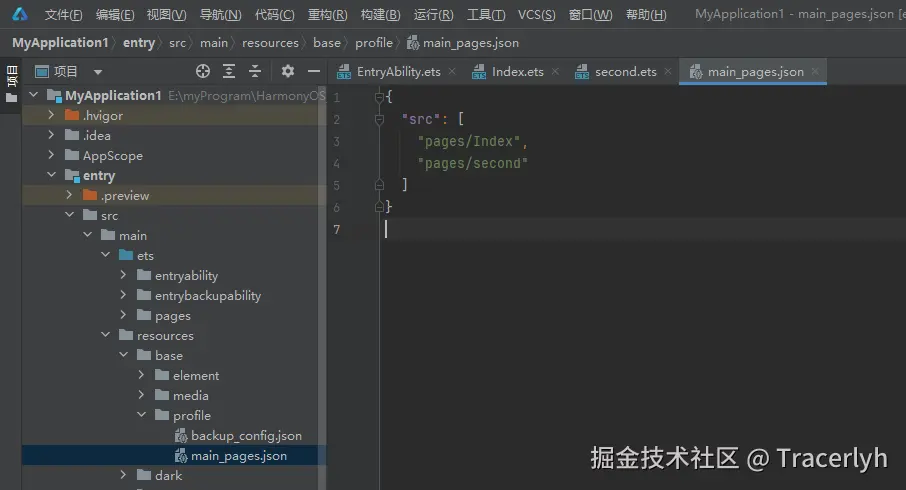Collapse the entry module
906x490 pixels.
(x=51, y=175)
